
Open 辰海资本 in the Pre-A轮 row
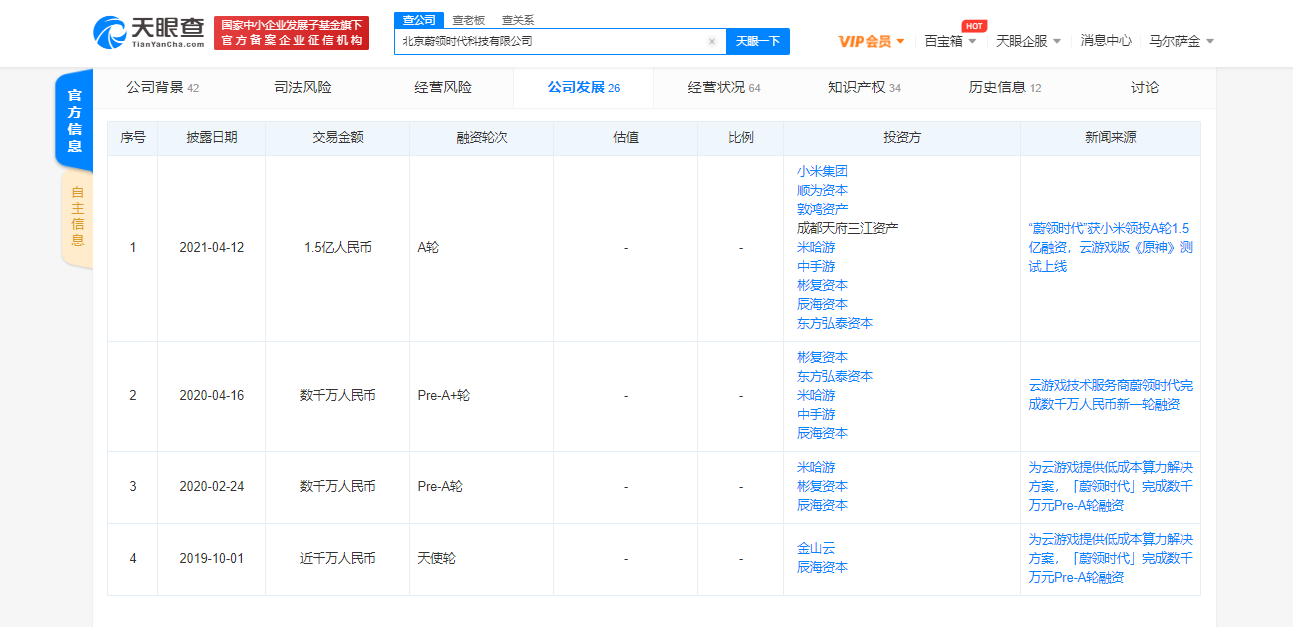coord(822,505)
